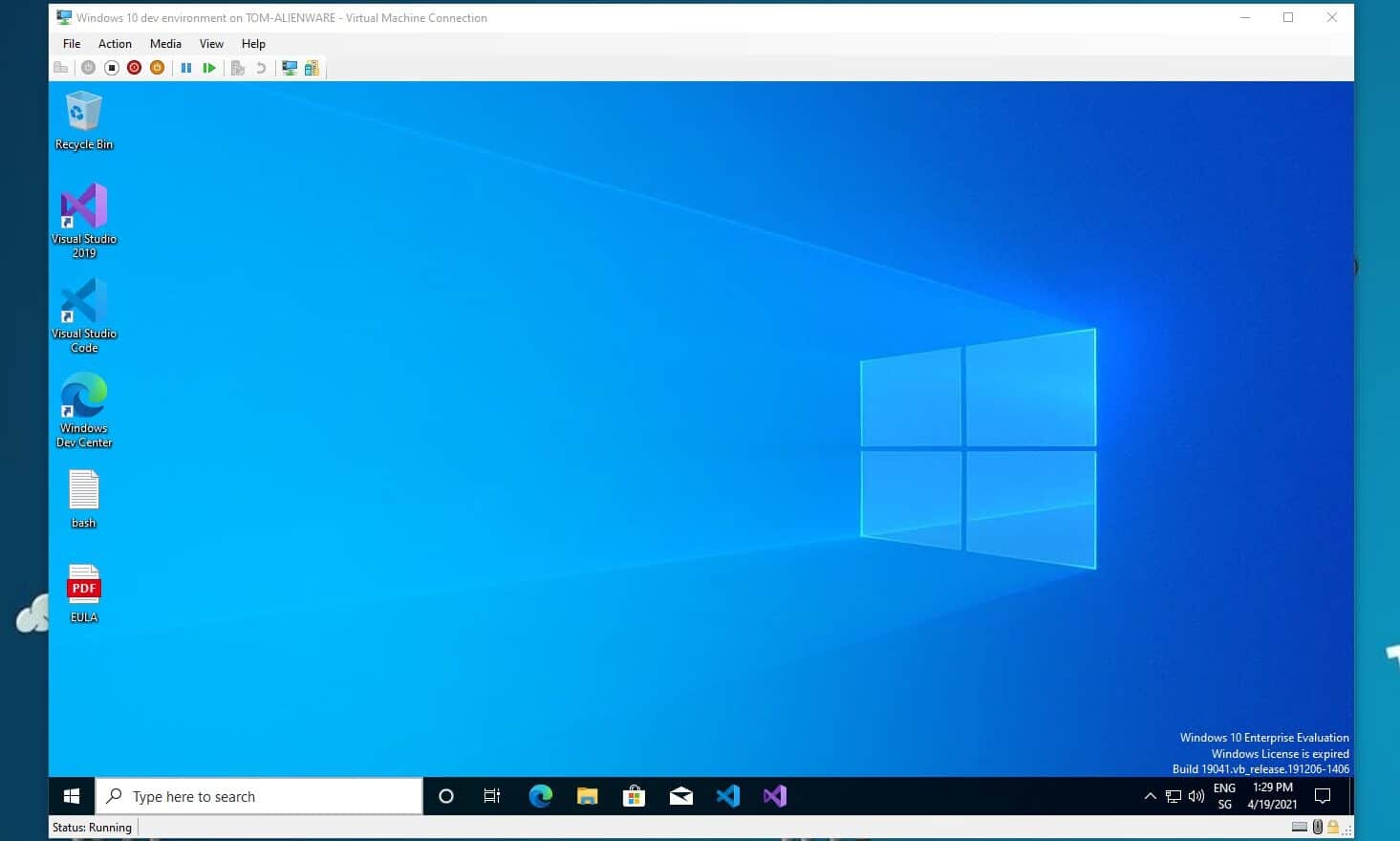Click the red Shut Down toolbar icon
1400x841 pixels.
[134, 68]
